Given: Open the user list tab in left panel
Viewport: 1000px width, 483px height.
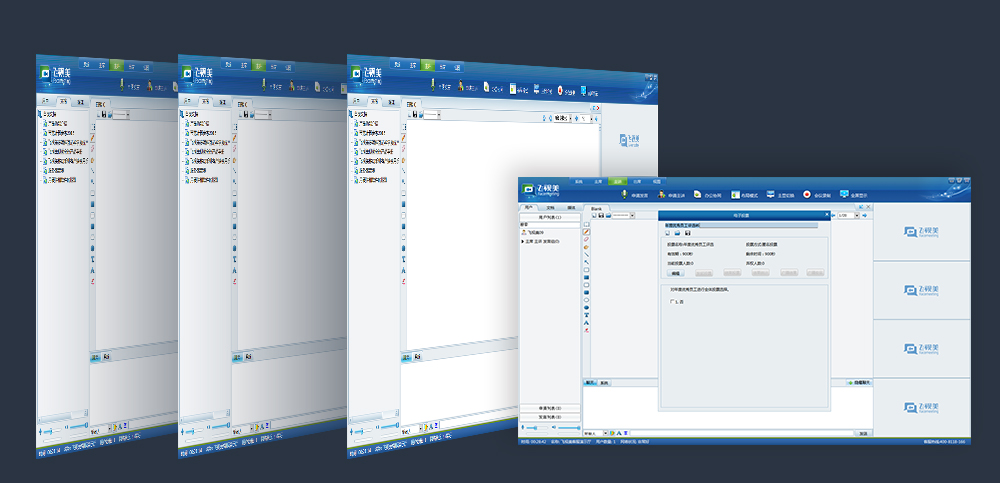Looking at the screenshot, I should [x=530, y=207].
